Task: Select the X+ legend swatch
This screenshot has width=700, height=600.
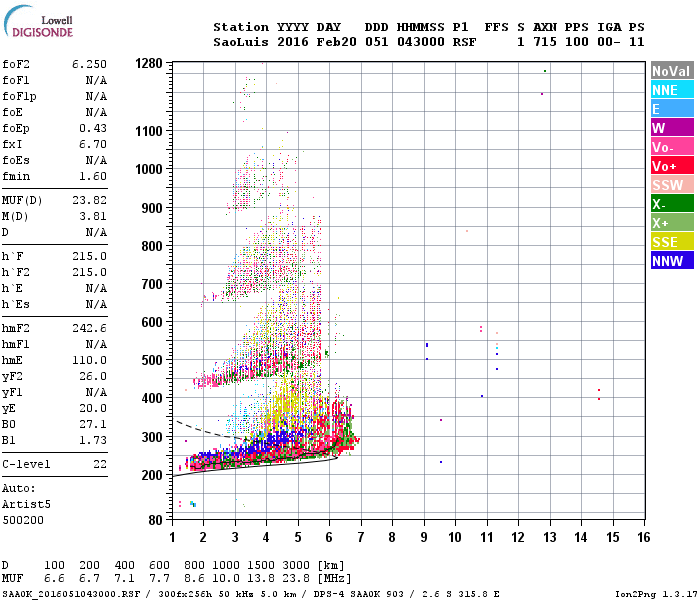Action: 672,223
